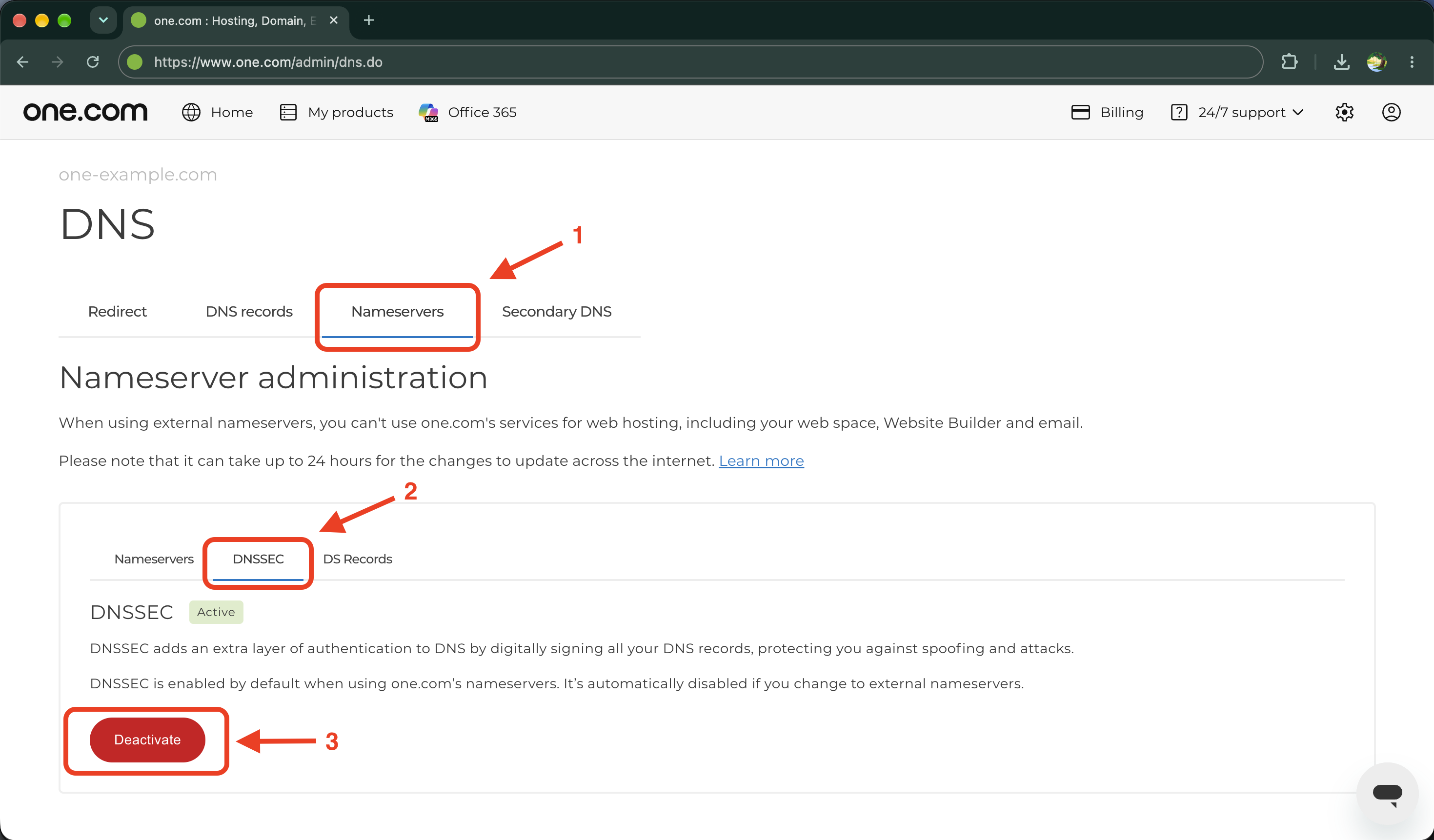
Task: Open Billing card icon
Action: (1080, 112)
